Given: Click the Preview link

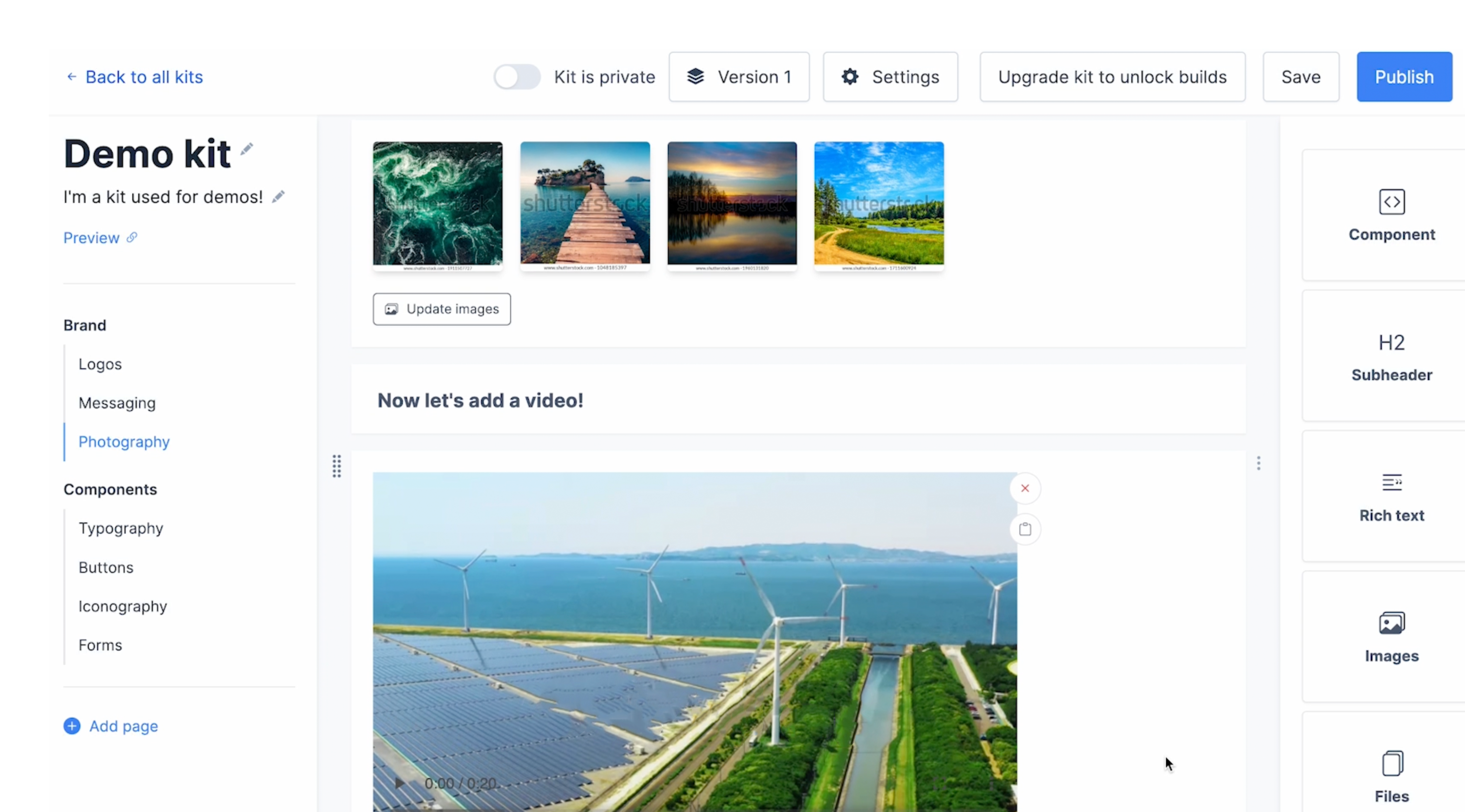Looking at the screenshot, I should 91,237.
